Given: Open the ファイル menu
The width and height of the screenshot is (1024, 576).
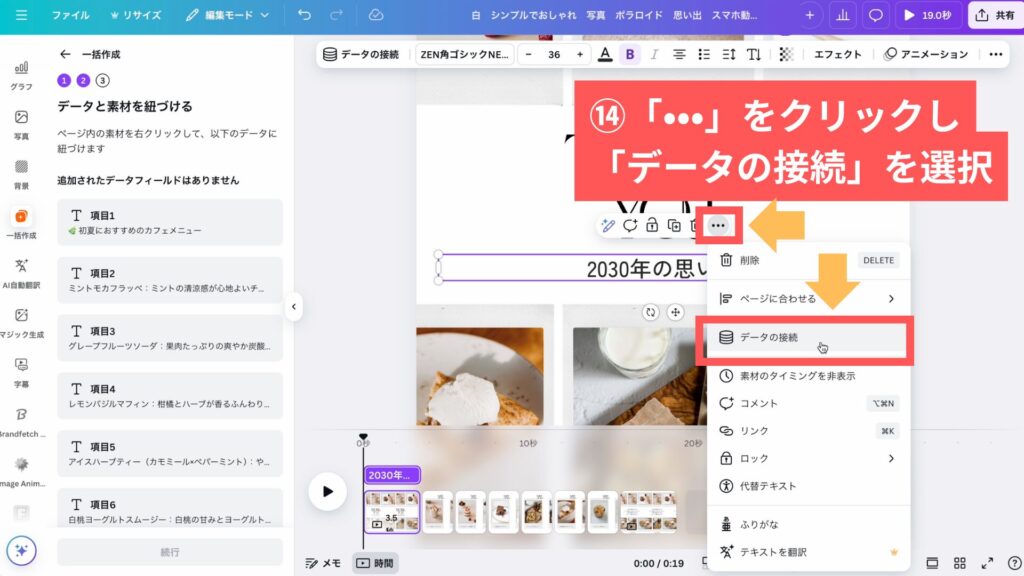Looking at the screenshot, I should [x=71, y=15].
